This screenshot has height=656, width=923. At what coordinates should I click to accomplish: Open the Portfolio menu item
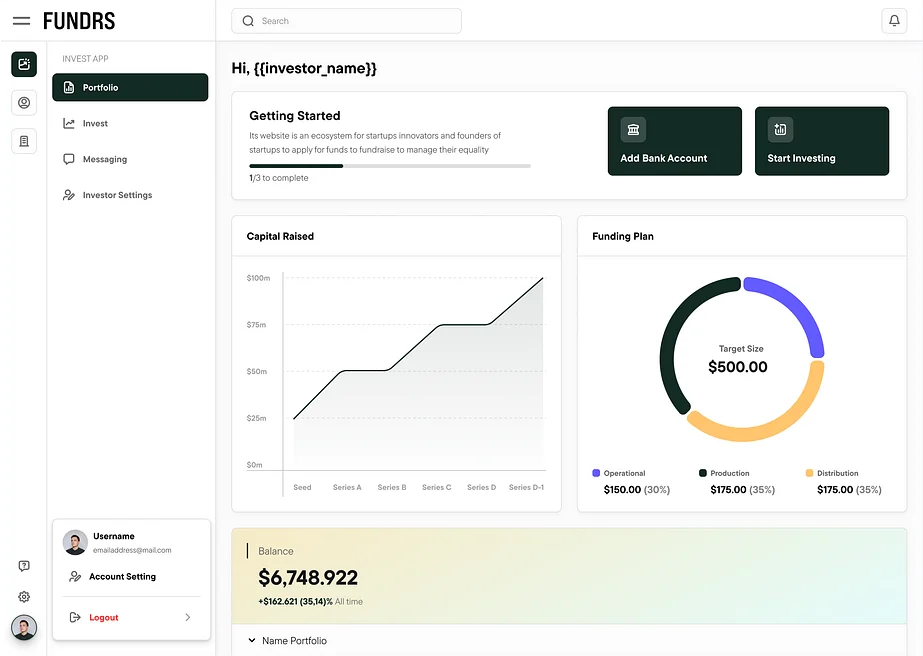click(x=130, y=88)
